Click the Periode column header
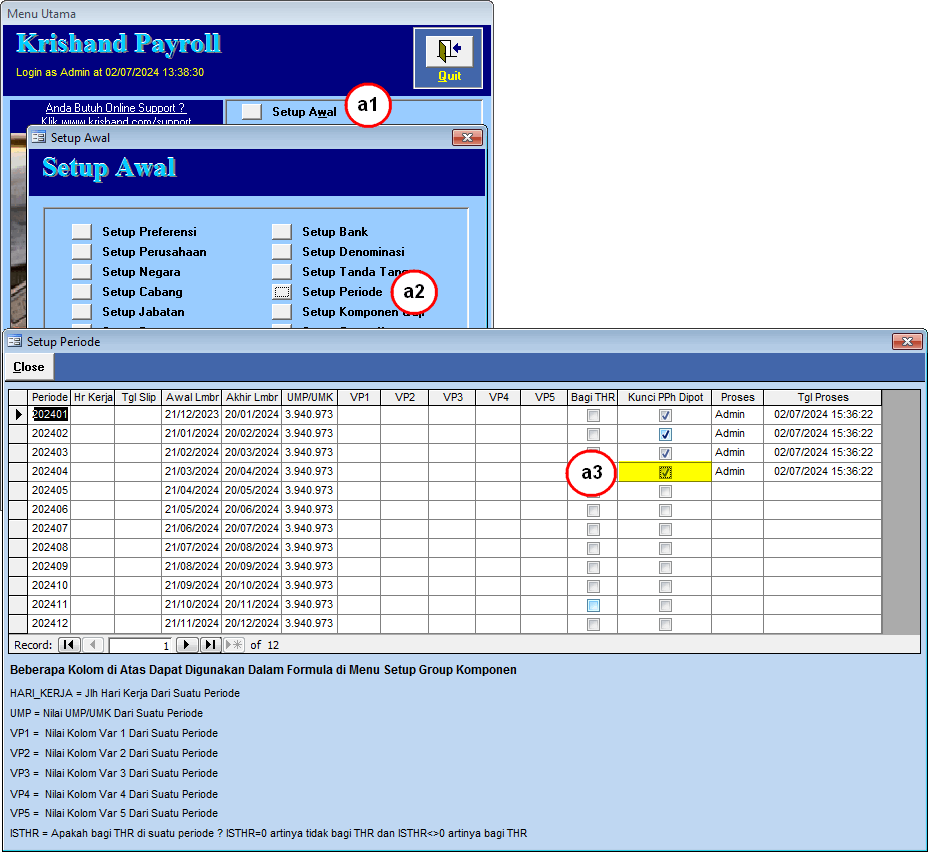The width and height of the screenshot is (928, 855). 49,397
